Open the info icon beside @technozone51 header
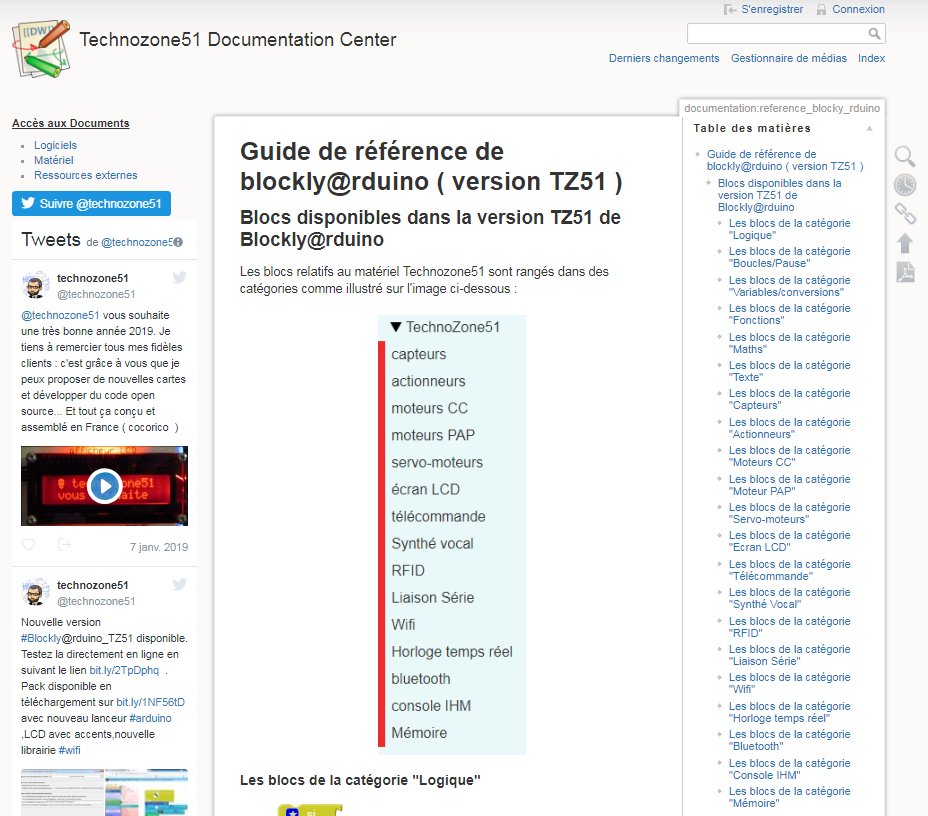Screen dimensions: 928x816 (176, 240)
